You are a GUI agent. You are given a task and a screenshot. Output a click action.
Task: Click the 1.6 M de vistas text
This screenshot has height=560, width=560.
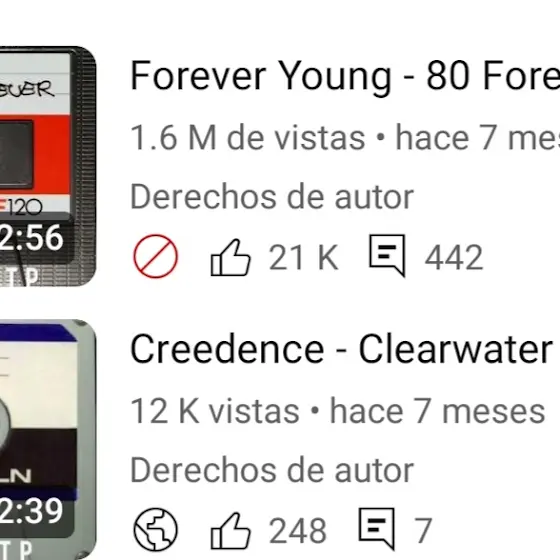click(x=248, y=138)
